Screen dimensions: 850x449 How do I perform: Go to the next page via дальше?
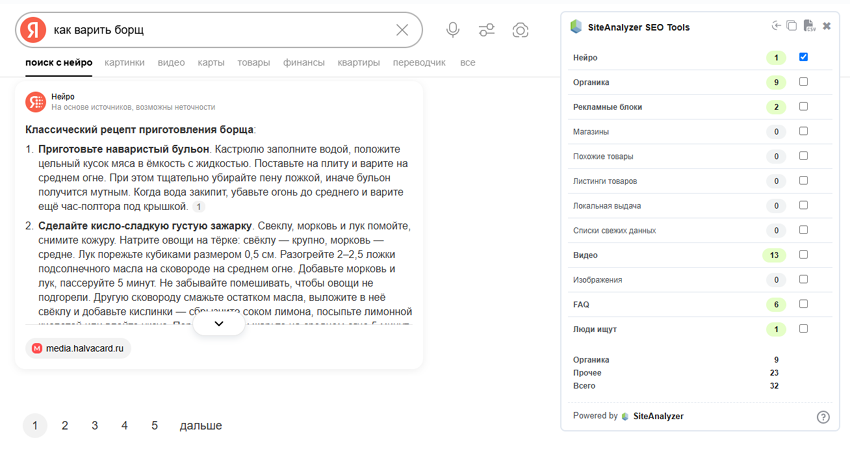[200, 425]
